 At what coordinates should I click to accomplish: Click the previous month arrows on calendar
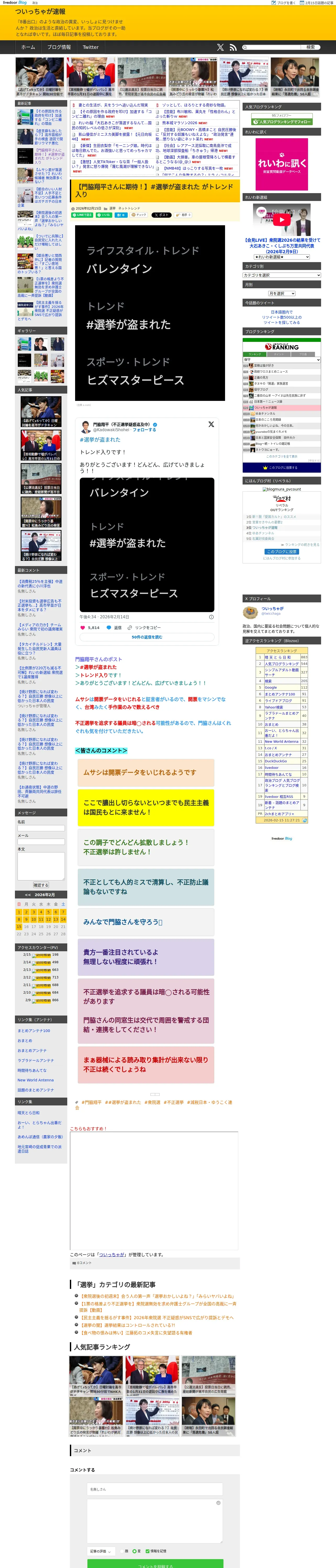(27, 895)
